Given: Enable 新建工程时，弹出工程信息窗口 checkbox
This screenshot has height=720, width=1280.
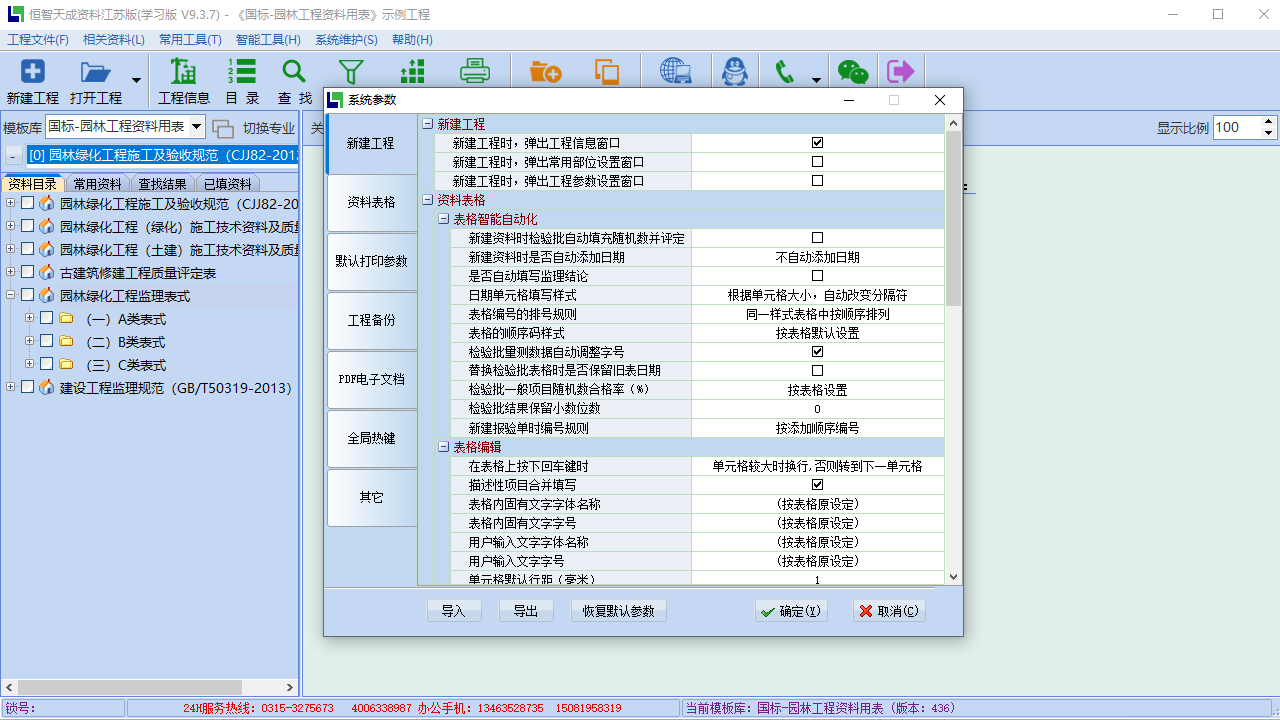Looking at the screenshot, I should (818, 143).
